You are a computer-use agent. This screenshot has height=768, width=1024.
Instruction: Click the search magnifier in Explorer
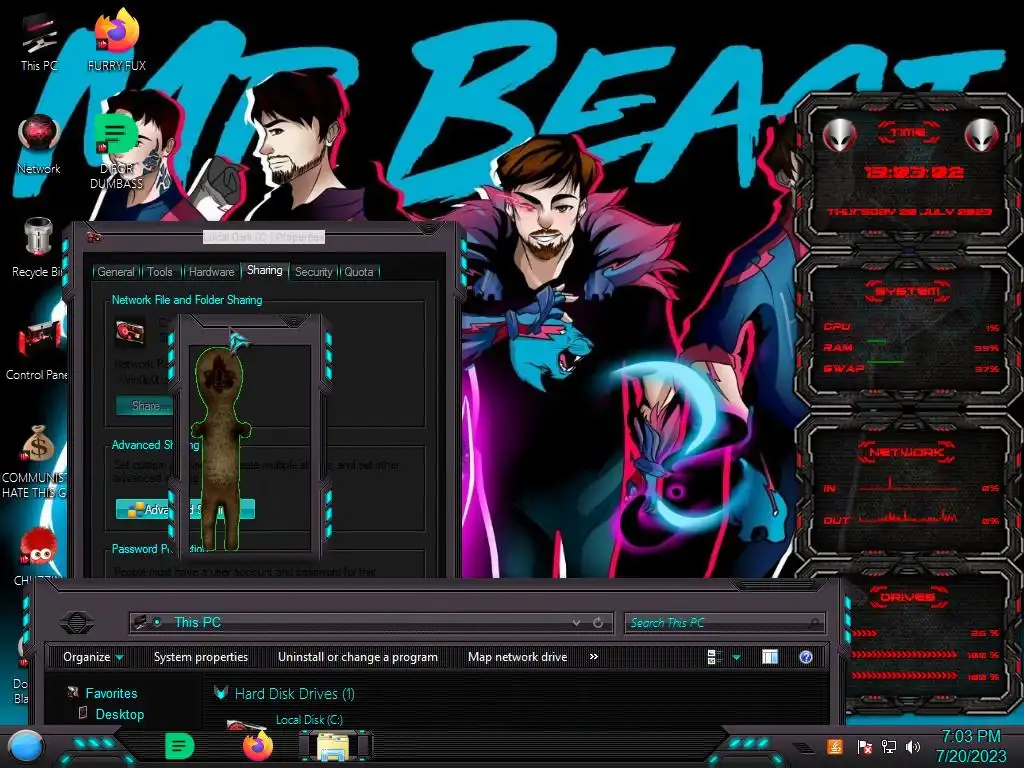(x=814, y=623)
